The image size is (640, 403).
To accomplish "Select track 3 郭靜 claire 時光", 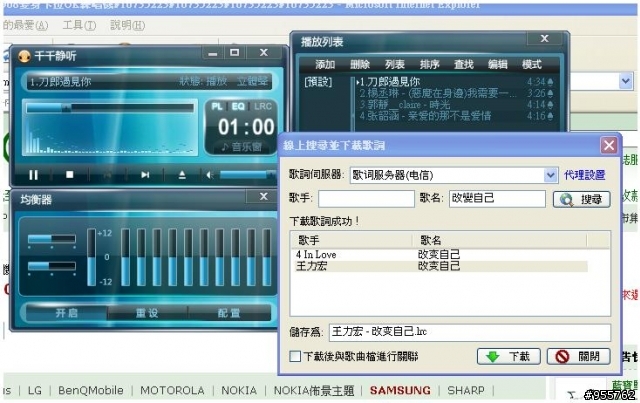I will (x=455, y=105).
